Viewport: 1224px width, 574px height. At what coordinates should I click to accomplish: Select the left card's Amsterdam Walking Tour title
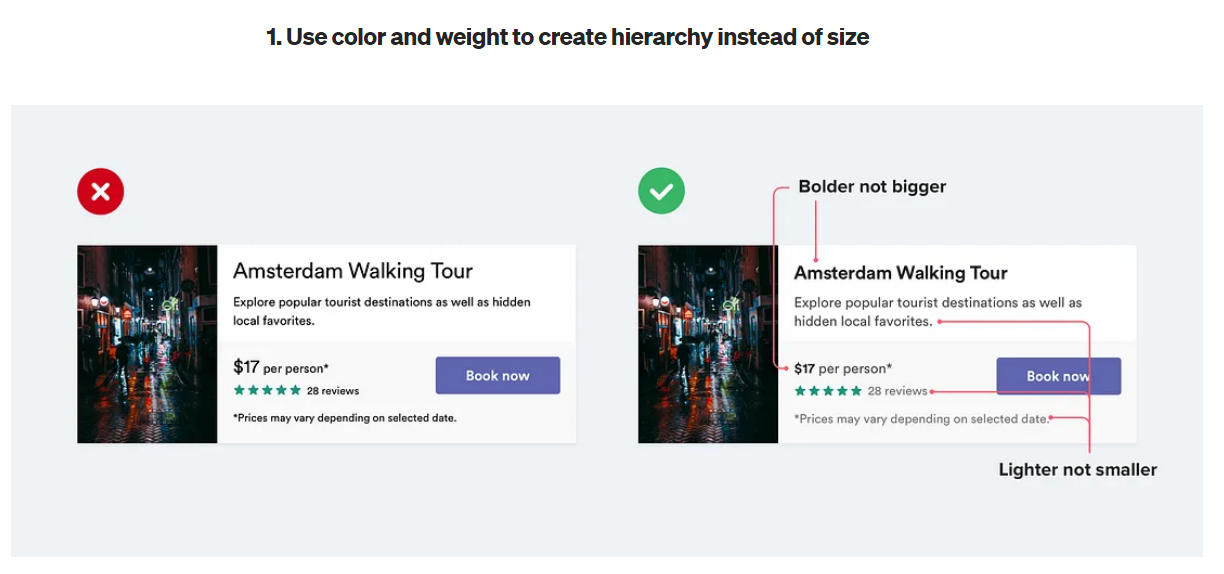[x=353, y=271]
